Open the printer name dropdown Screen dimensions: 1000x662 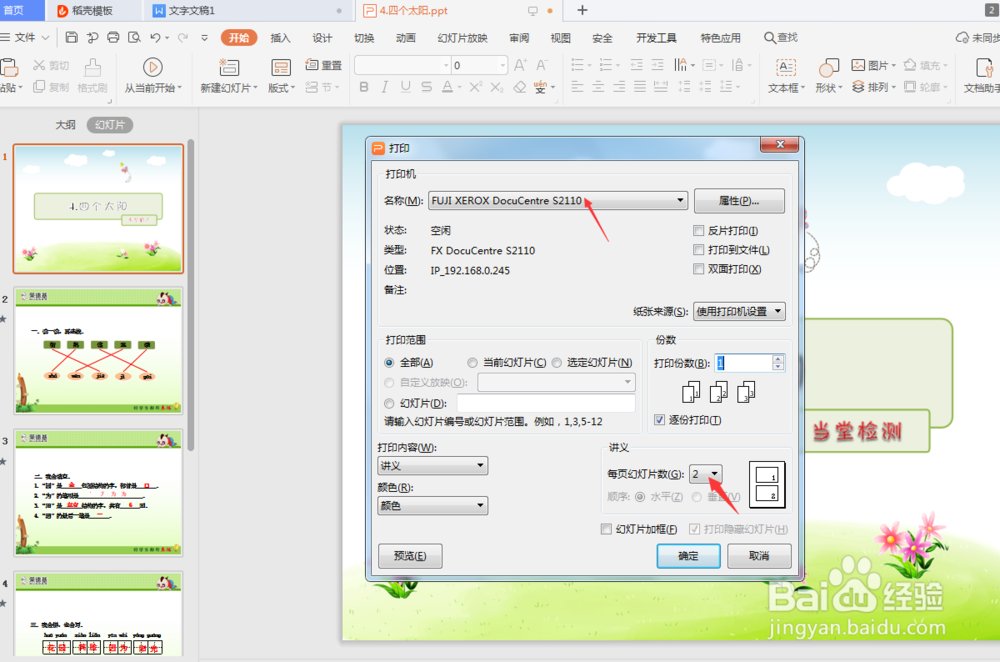[x=680, y=200]
